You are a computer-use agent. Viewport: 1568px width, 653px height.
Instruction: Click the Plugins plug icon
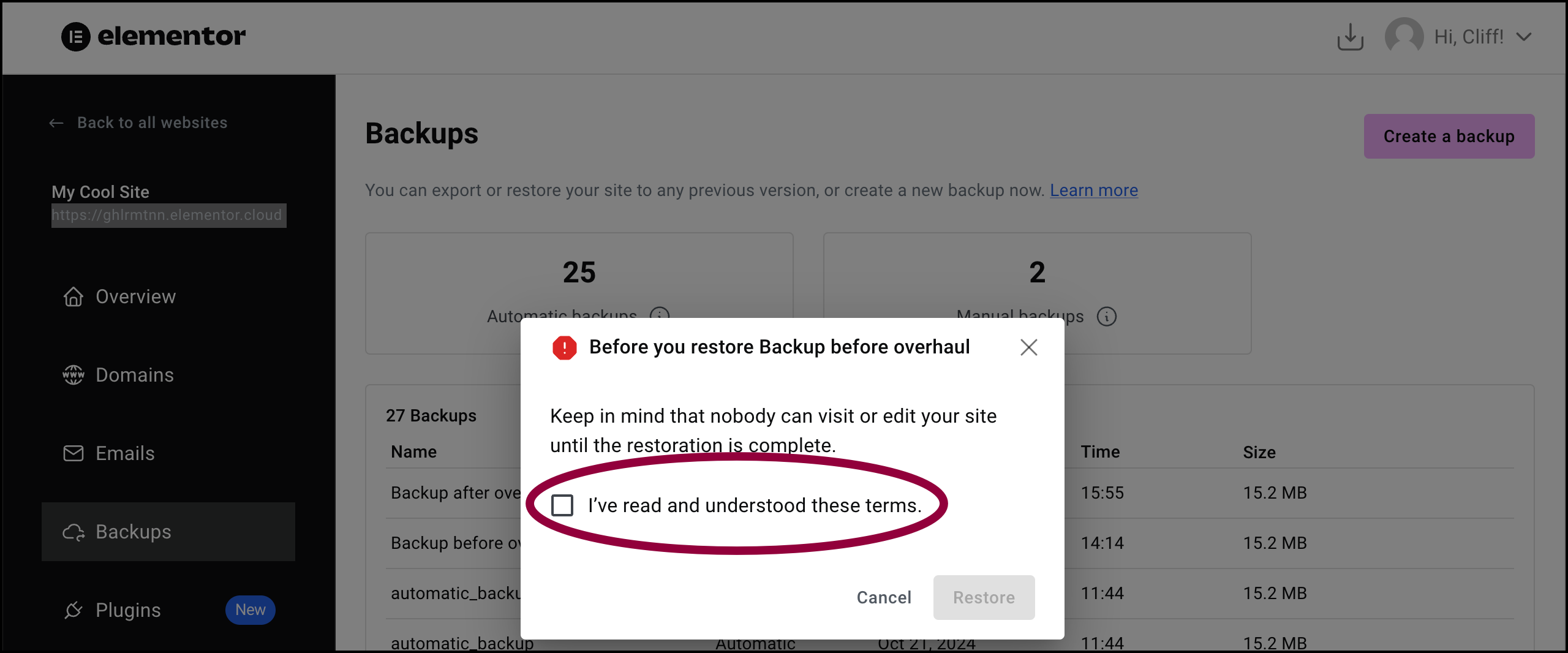click(x=73, y=610)
